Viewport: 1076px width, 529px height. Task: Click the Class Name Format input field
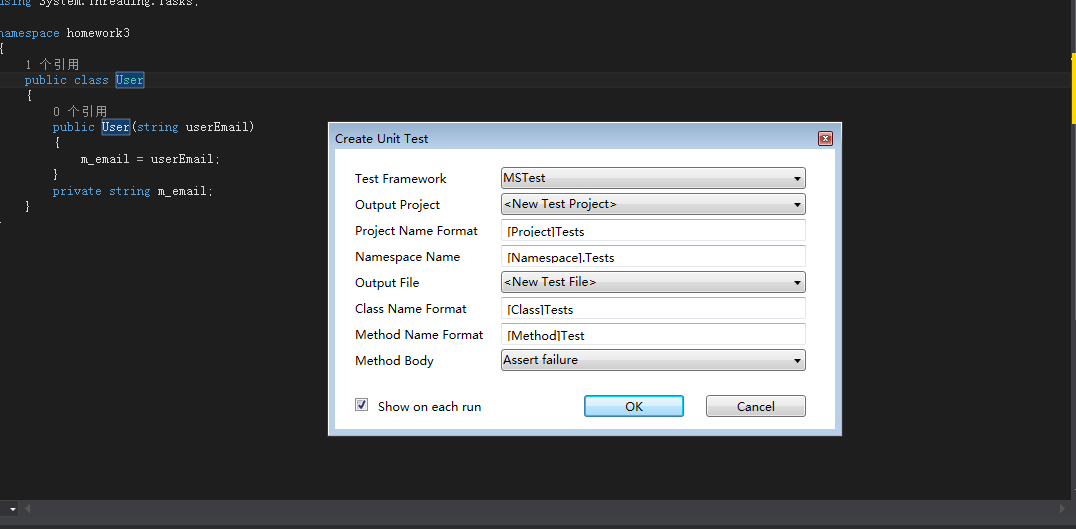coord(653,309)
